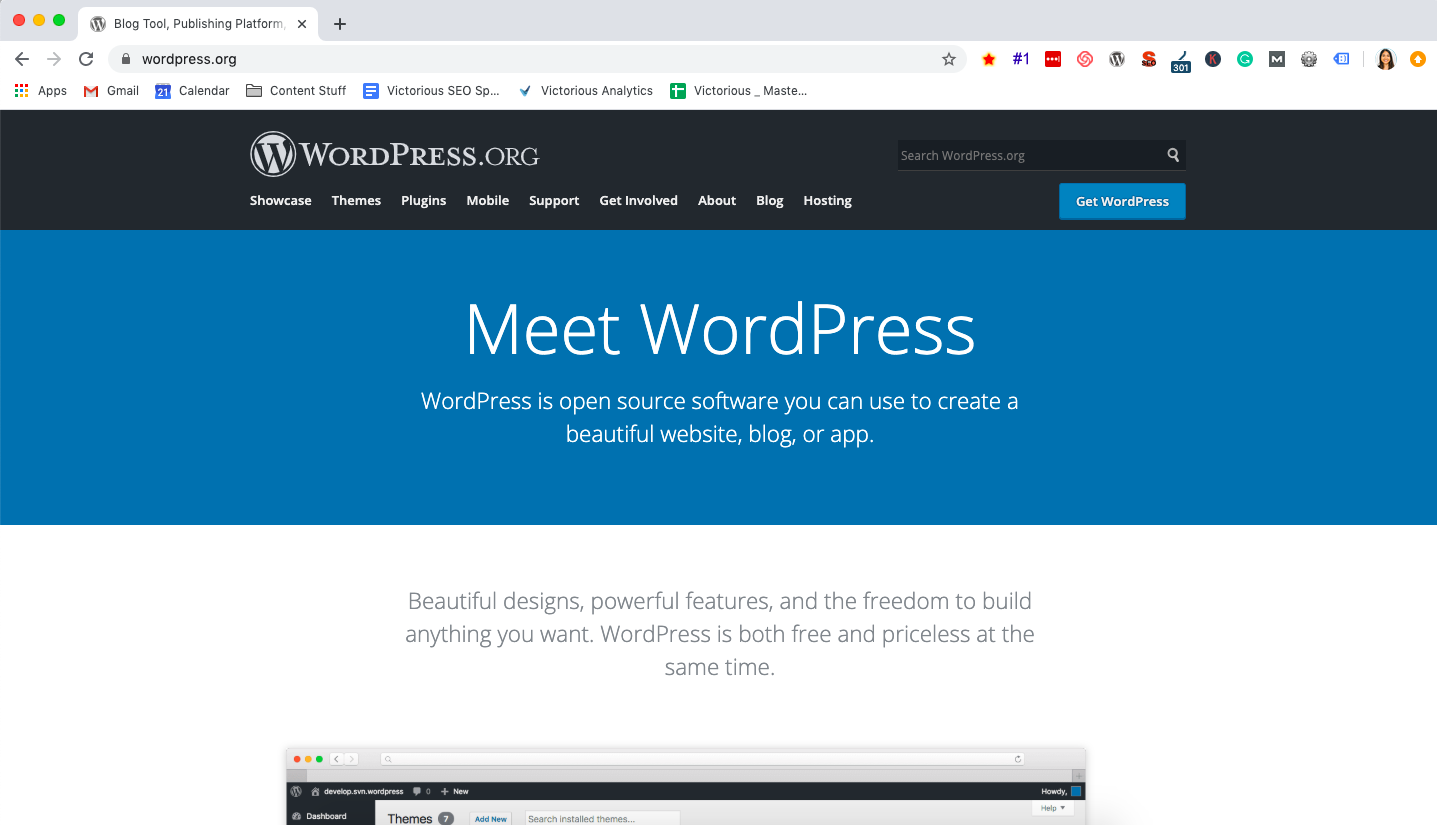This screenshot has height=825, width=1437.
Task: Open Gmail bookmark
Action: 111,91
